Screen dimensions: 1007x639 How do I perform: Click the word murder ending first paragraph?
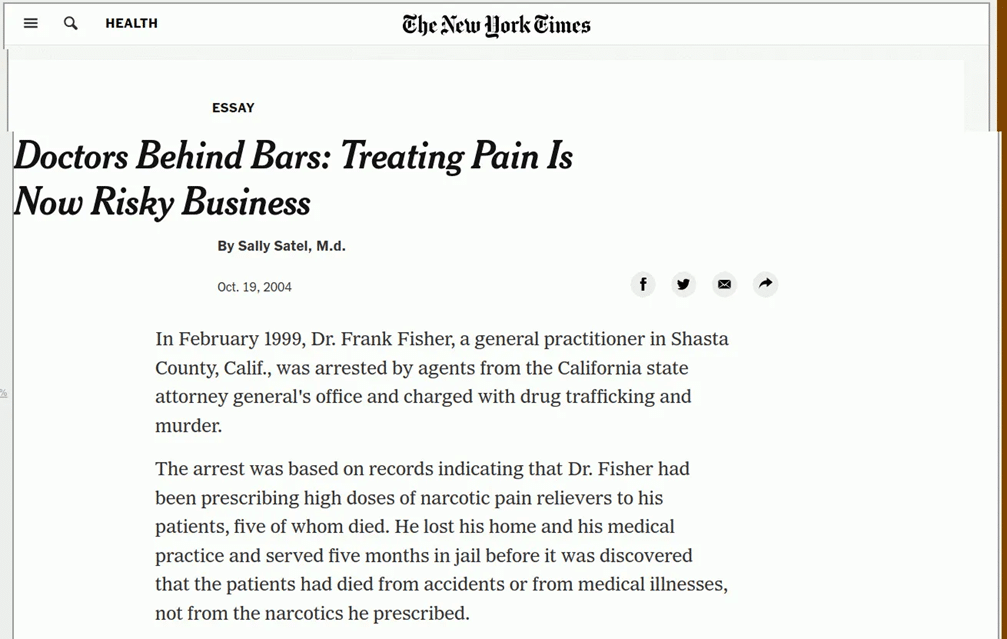pos(188,426)
